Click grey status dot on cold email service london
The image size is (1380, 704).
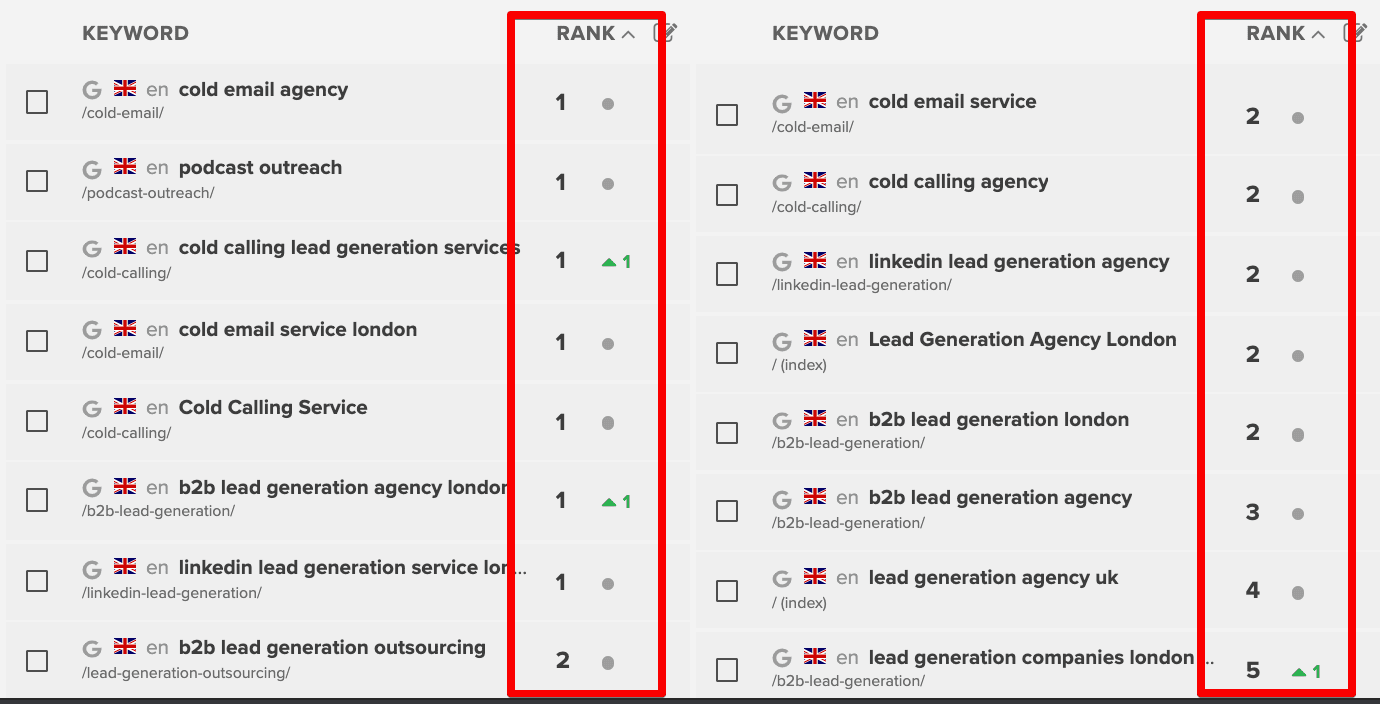[608, 344]
